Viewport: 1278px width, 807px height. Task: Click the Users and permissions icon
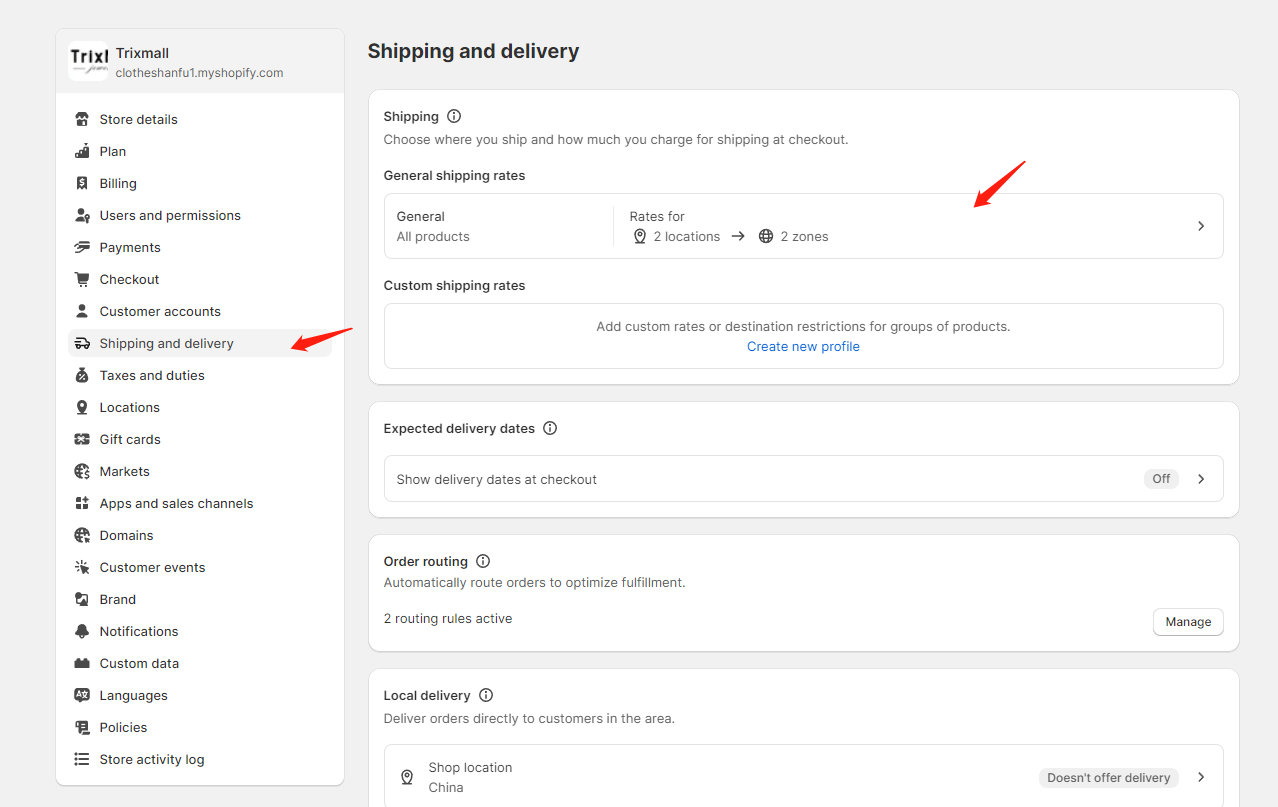tap(82, 215)
